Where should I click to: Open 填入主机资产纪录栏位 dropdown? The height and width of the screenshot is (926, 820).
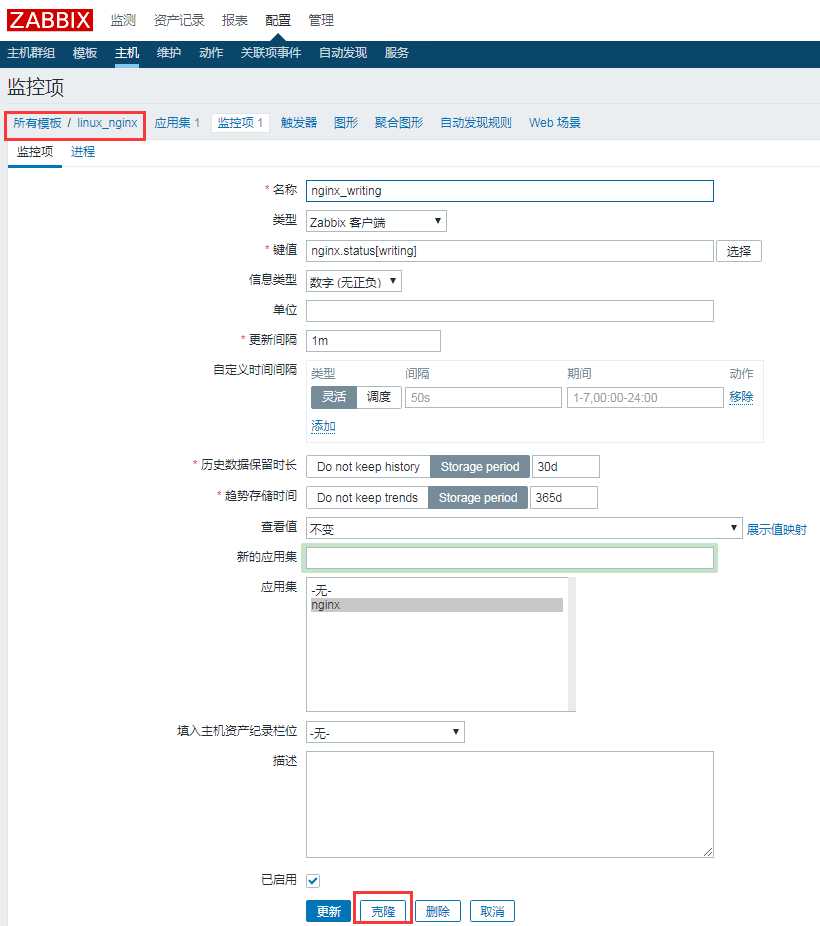[385, 732]
